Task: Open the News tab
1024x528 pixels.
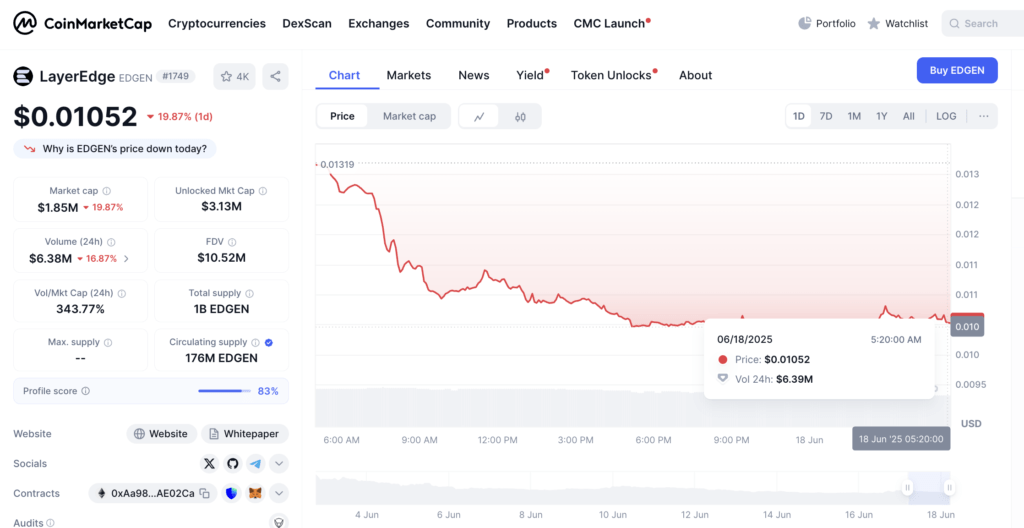Action: (x=473, y=75)
